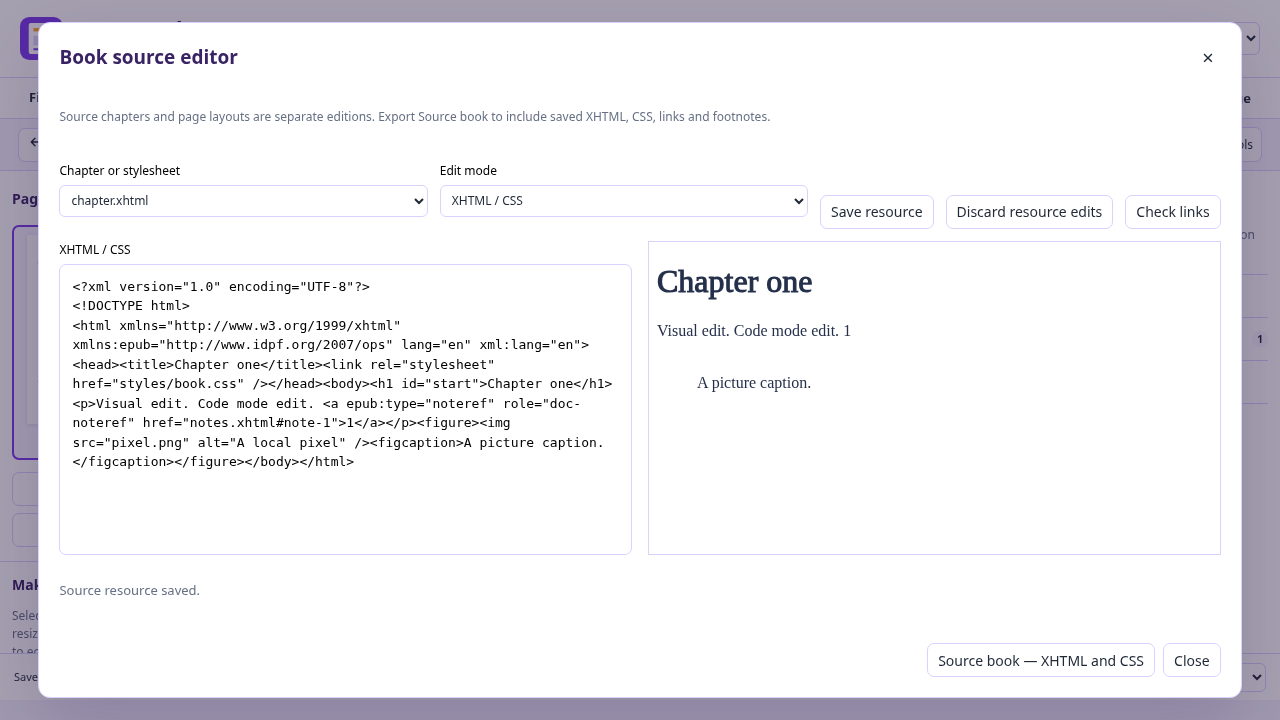Focus the XHTML / CSS code editor
This screenshot has width=1280, height=720.
coord(345,409)
